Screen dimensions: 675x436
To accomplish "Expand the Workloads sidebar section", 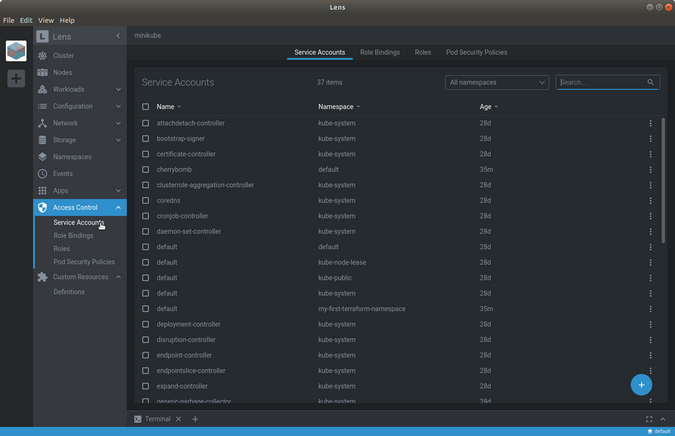I will tap(118, 89).
